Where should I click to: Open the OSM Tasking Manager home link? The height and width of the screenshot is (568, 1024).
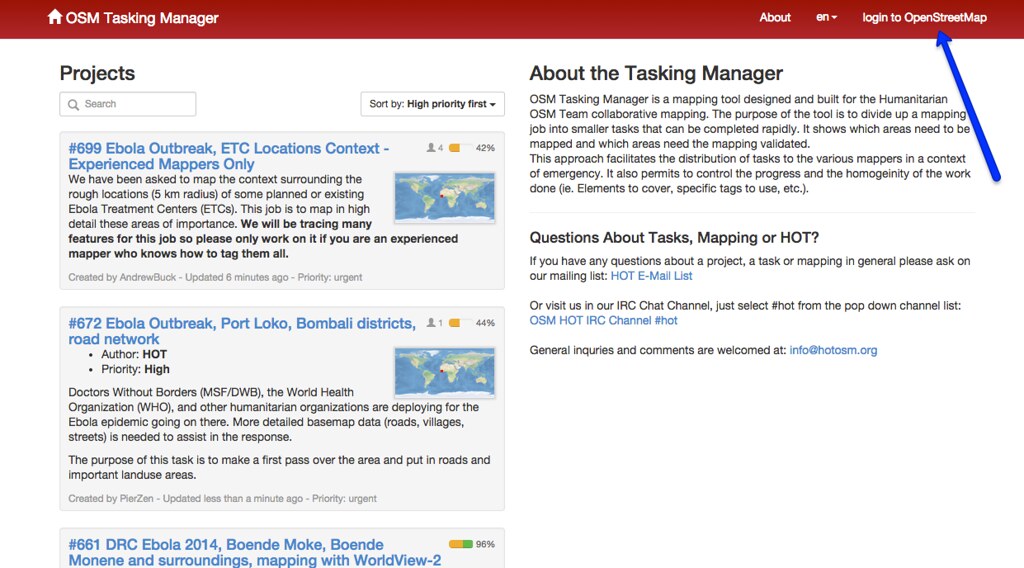133,18
